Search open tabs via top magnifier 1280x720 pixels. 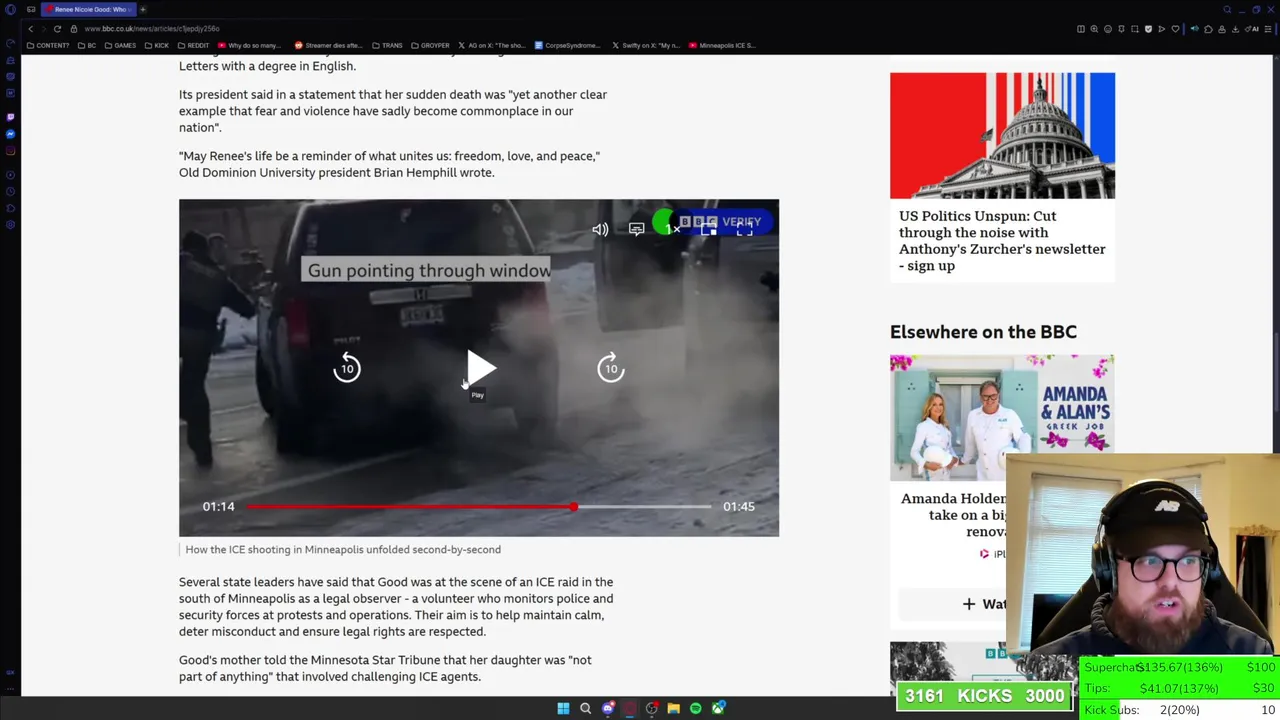(1227, 9)
